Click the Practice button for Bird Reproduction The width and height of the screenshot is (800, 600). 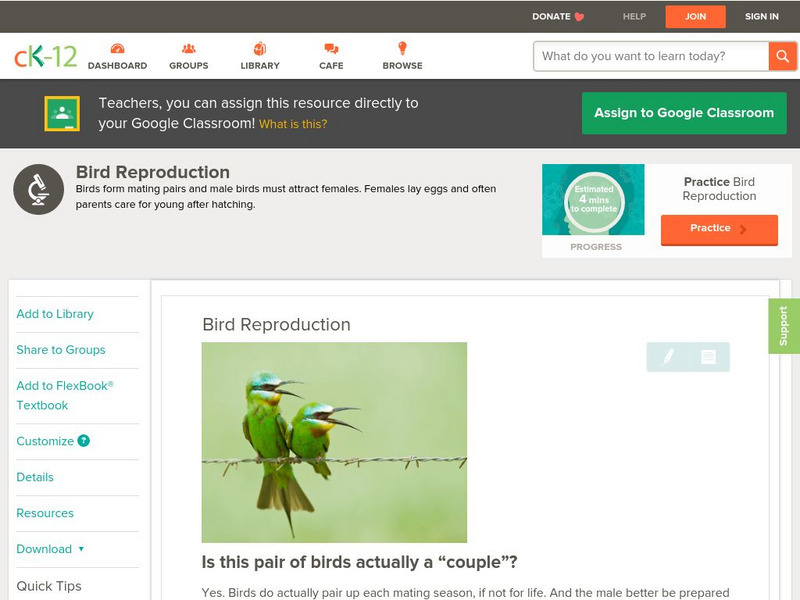719,229
